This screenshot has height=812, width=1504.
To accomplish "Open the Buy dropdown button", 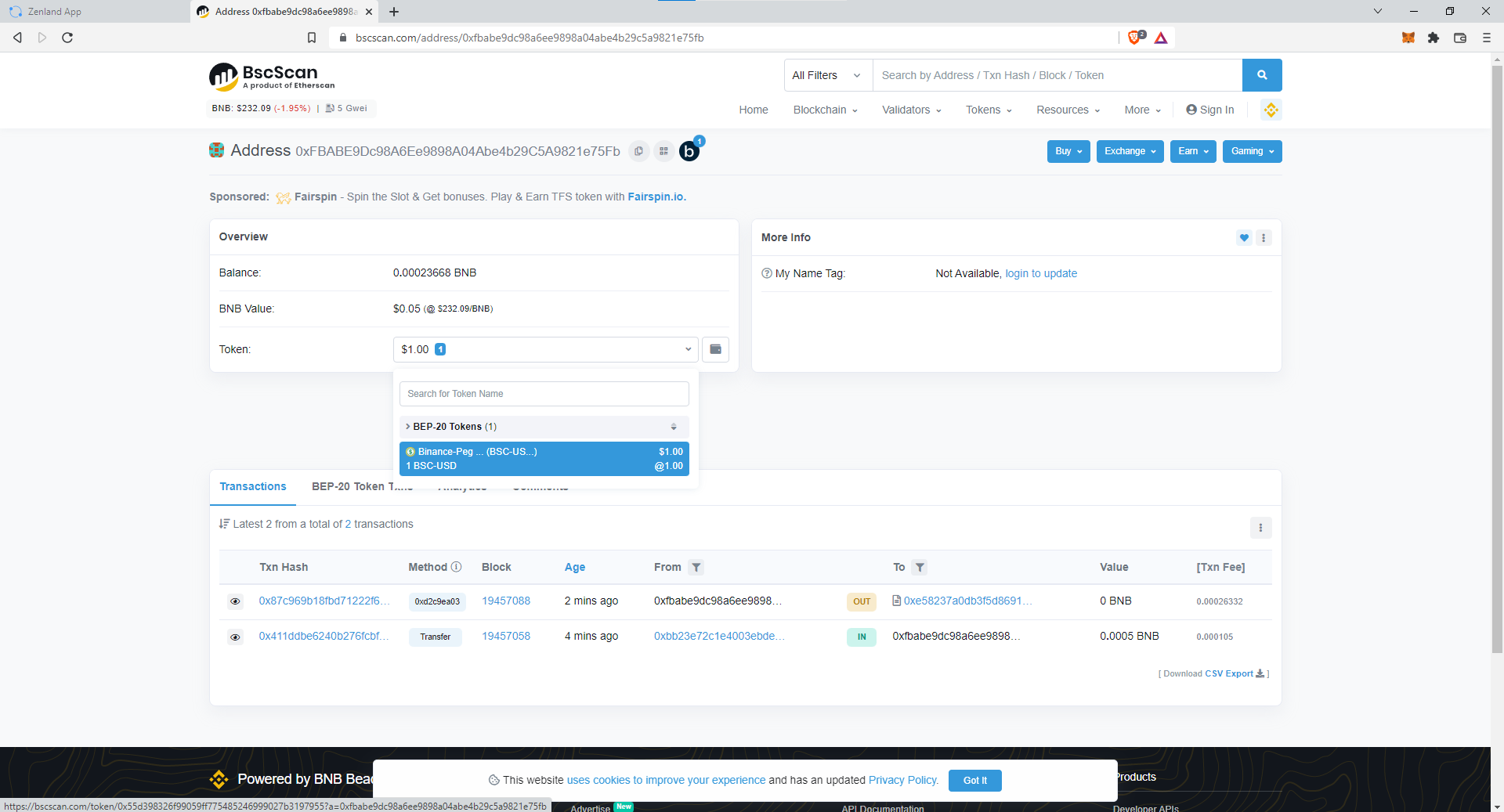I will (1068, 151).
